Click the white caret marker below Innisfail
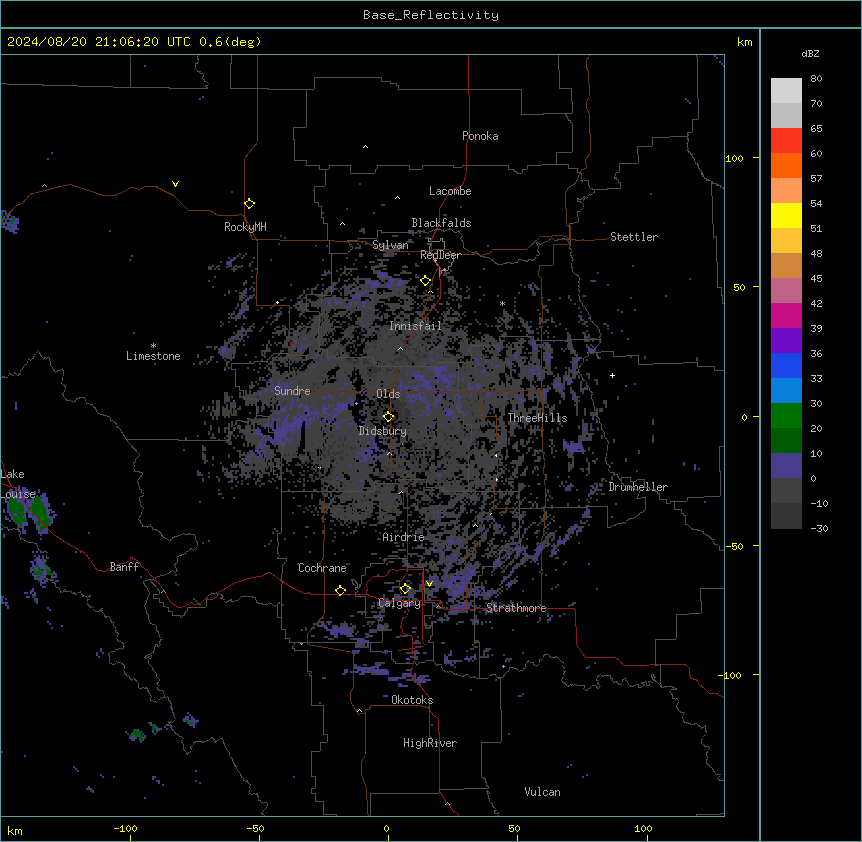The image size is (862, 842). [400, 348]
